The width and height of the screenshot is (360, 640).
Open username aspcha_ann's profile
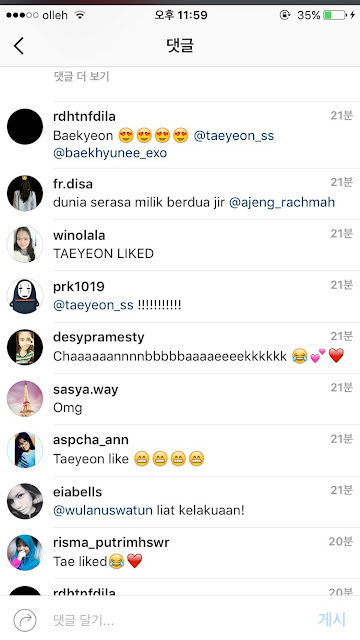pyautogui.click(x=91, y=440)
